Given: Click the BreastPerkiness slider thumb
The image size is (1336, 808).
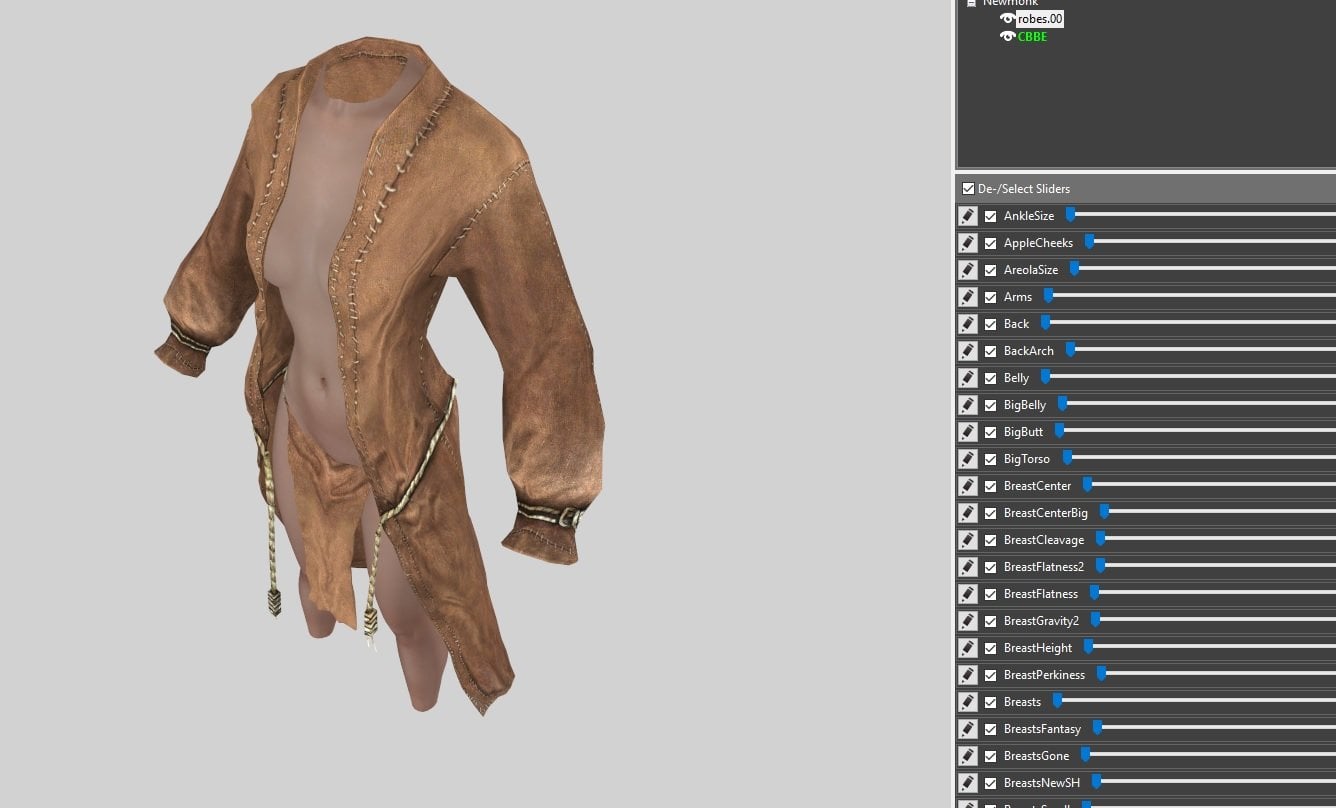Looking at the screenshot, I should pyautogui.click(x=1101, y=673).
